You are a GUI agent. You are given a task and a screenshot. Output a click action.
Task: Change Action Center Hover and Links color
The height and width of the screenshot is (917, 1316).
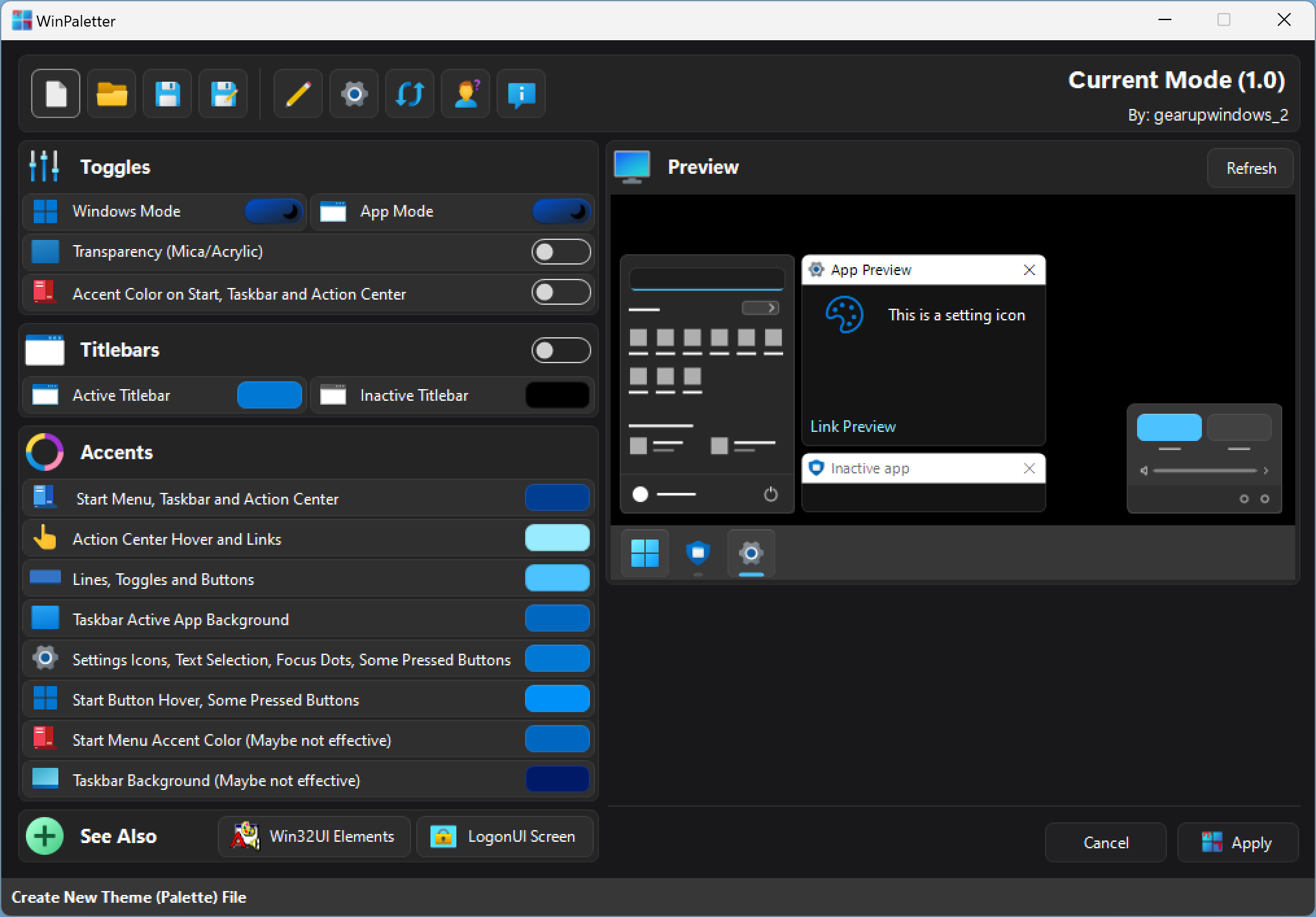558,538
